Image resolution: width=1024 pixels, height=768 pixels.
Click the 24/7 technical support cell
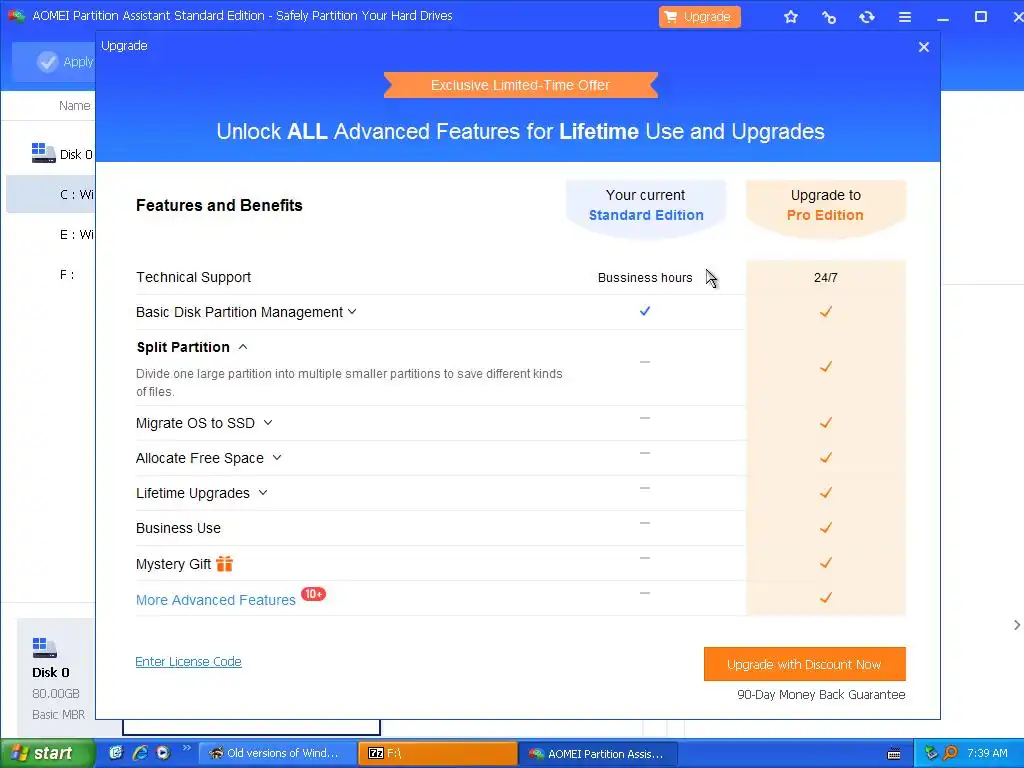pos(825,278)
